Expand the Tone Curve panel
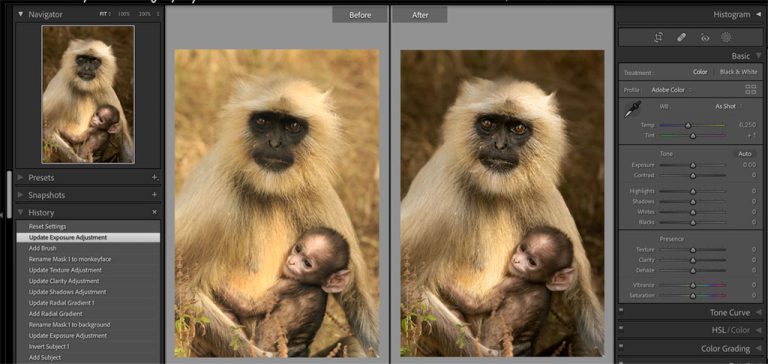This screenshot has height=364, width=768. 758,312
